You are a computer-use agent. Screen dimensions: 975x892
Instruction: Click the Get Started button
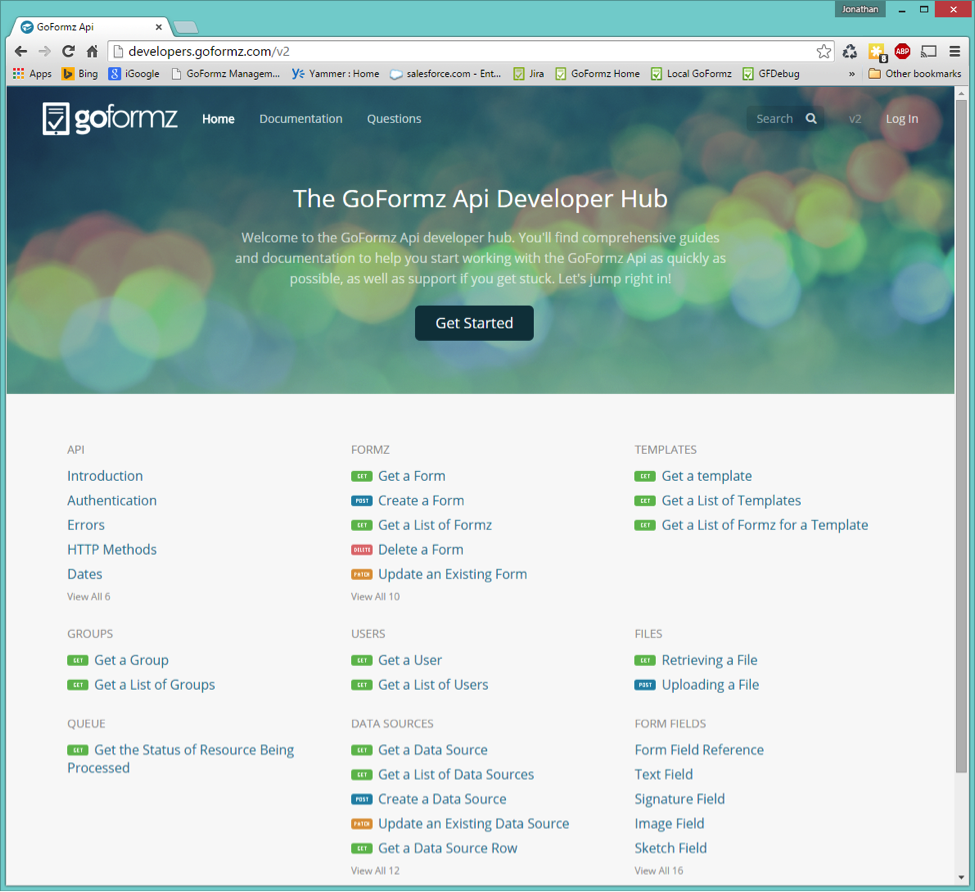pyautogui.click(x=474, y=323)
